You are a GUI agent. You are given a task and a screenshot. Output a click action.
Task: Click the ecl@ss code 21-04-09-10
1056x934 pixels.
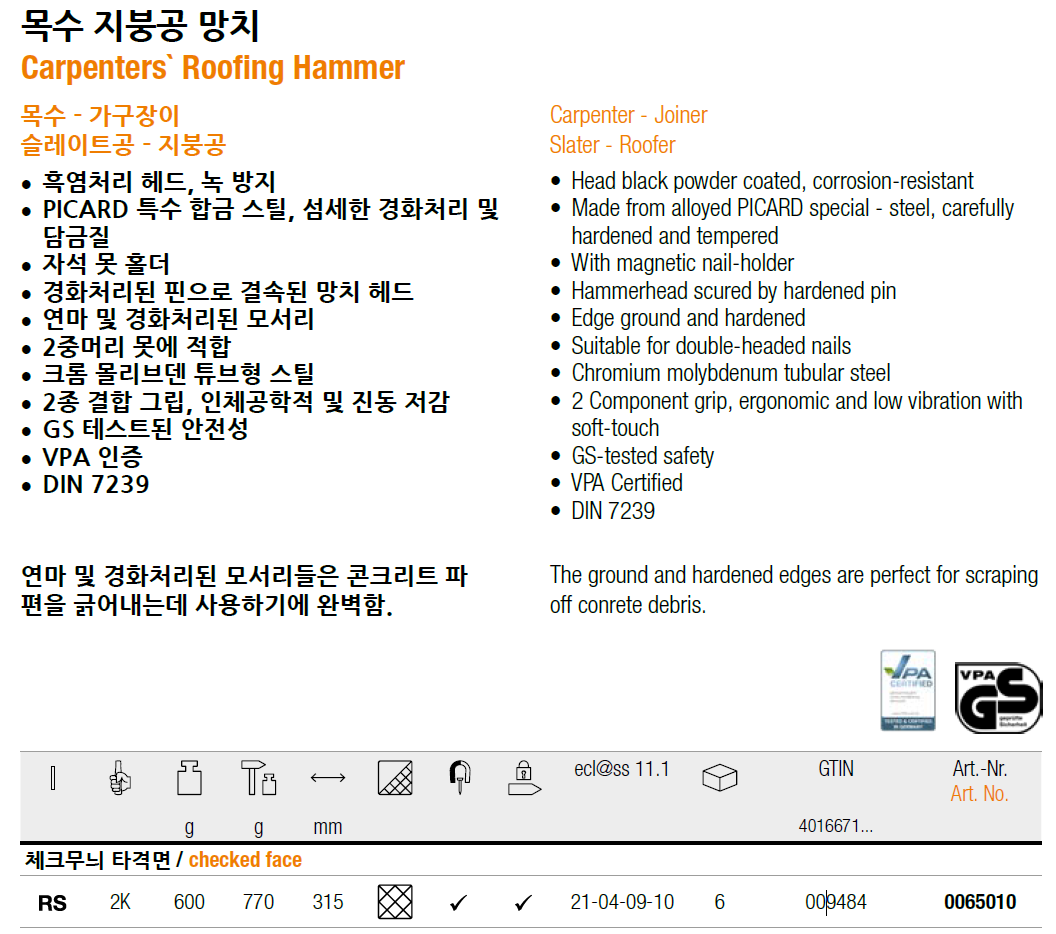[x=622, y=902]
